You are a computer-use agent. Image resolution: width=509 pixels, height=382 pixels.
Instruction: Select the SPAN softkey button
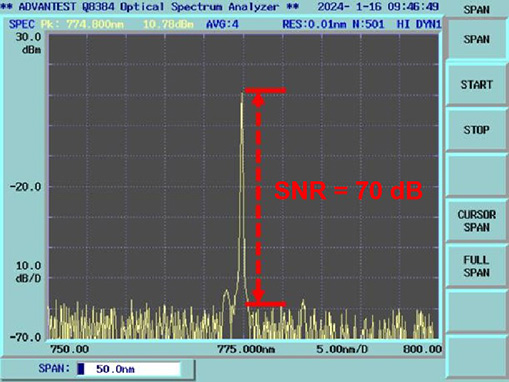coord(477,39)
